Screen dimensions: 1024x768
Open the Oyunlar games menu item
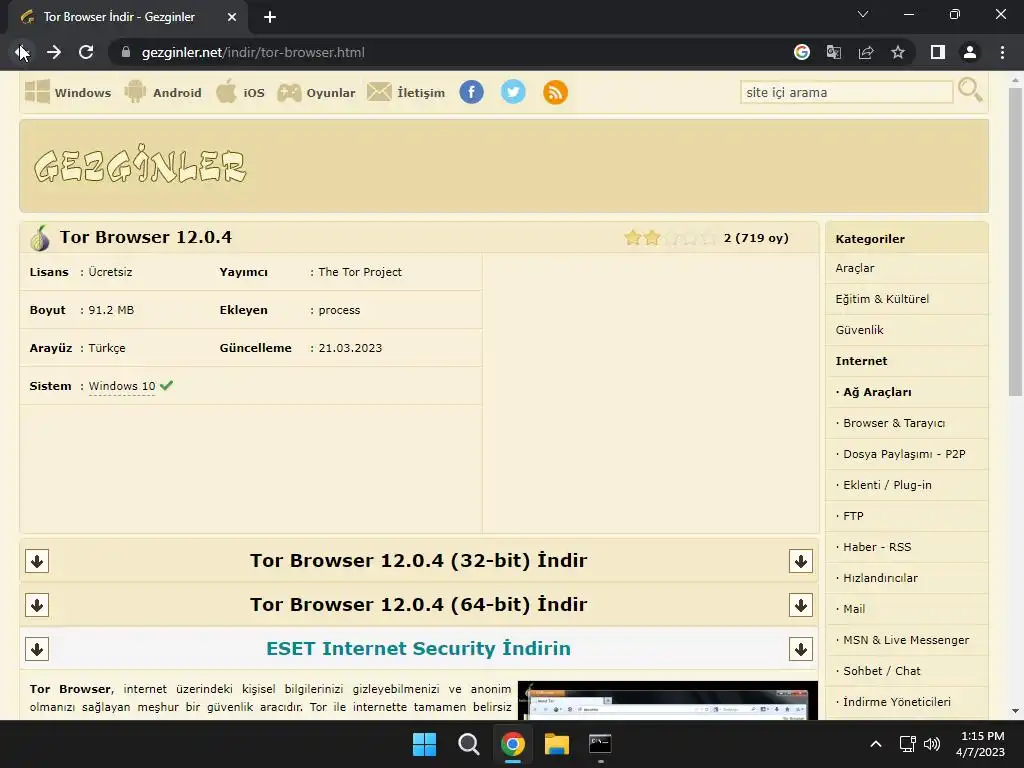click(316, 92)
